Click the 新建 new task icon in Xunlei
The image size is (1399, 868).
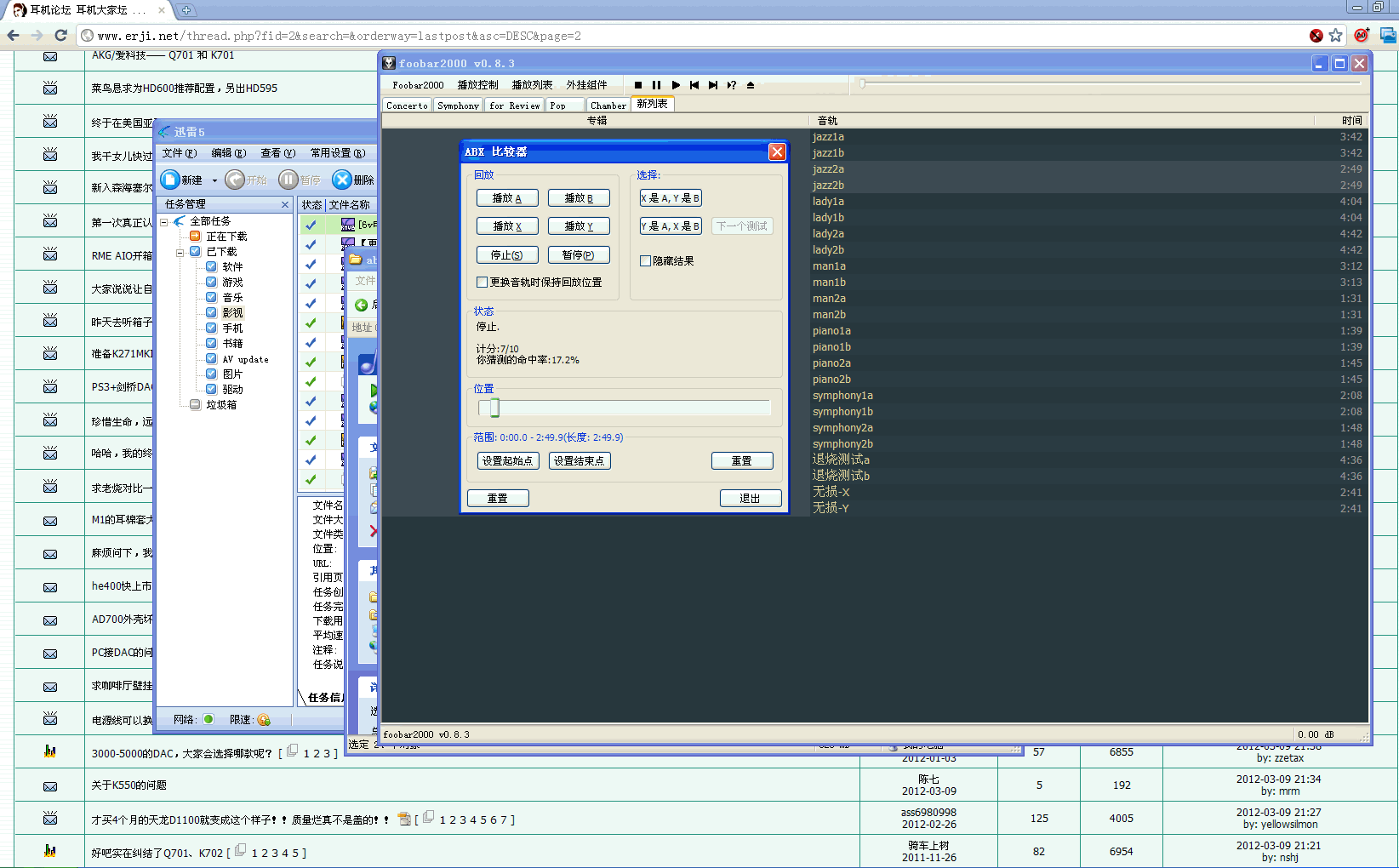[170, 180]
